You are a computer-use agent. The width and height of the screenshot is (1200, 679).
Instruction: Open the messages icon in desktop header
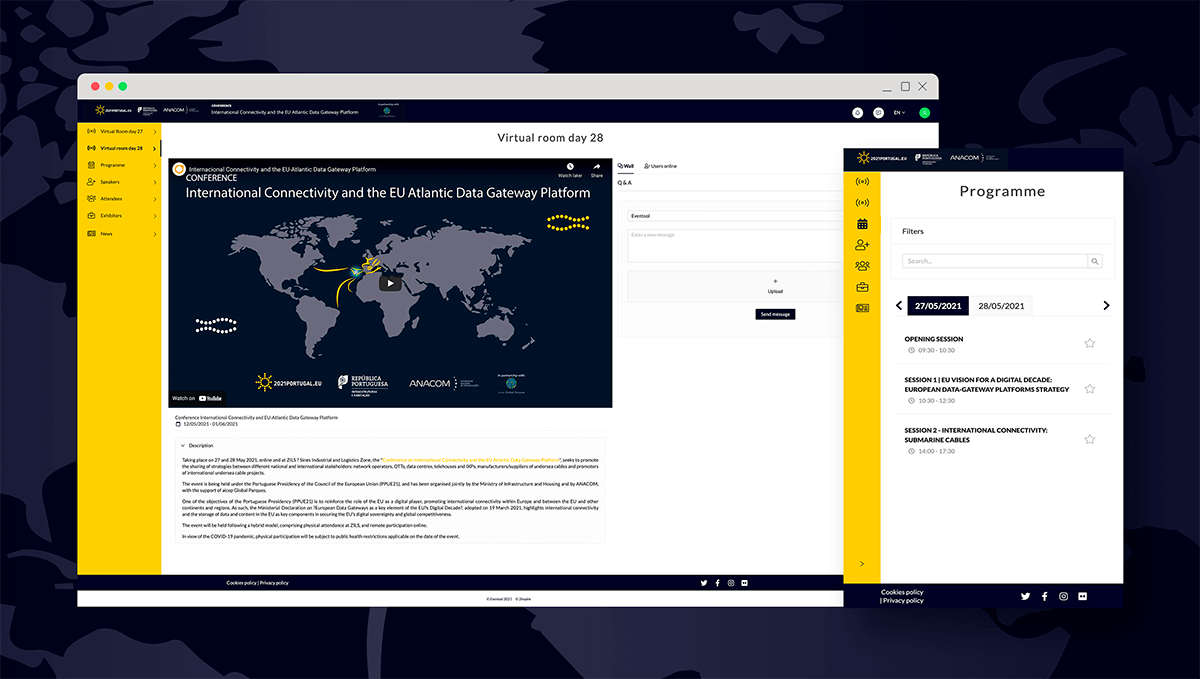point(878,113)
